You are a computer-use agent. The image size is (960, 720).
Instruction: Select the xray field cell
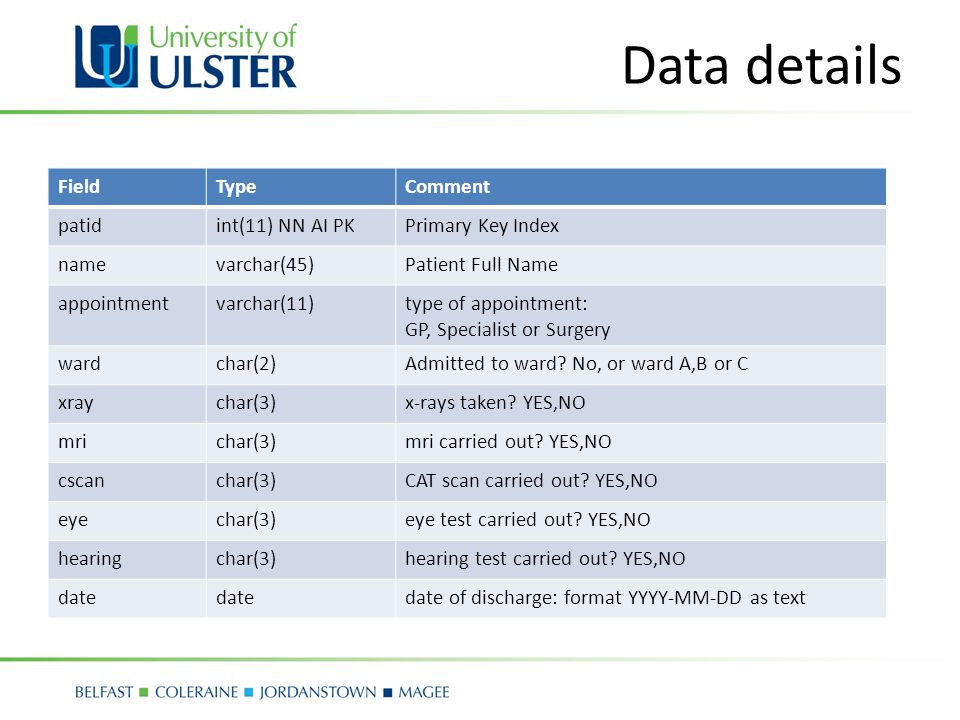(127, 403)
